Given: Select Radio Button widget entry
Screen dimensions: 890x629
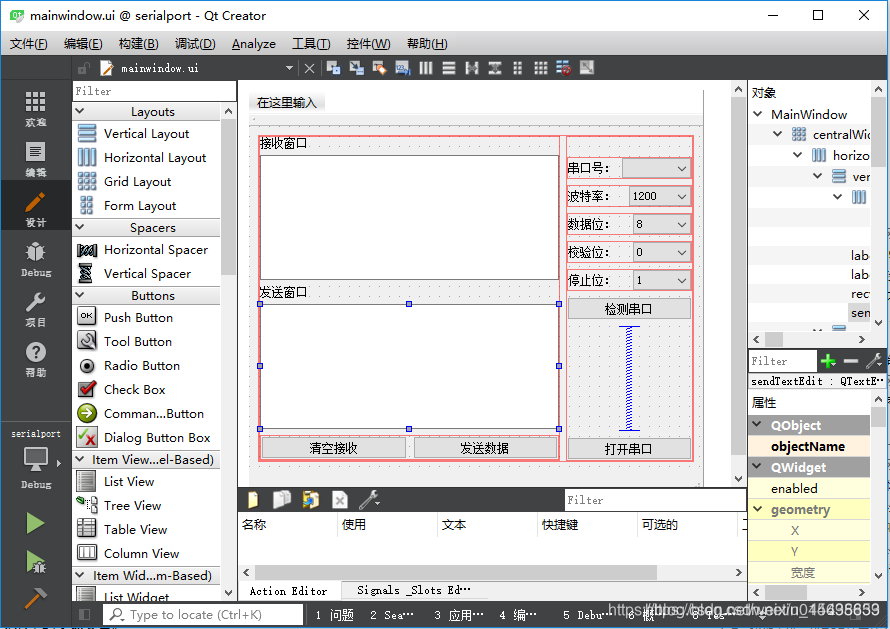Looking at the screenshot, I should (142, 366).
